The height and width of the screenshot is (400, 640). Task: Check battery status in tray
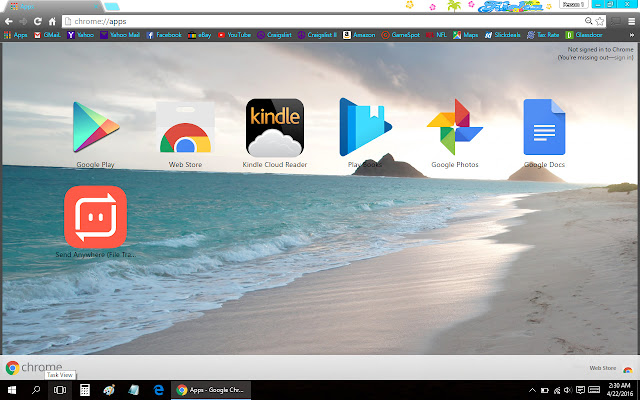pos(544,390)
